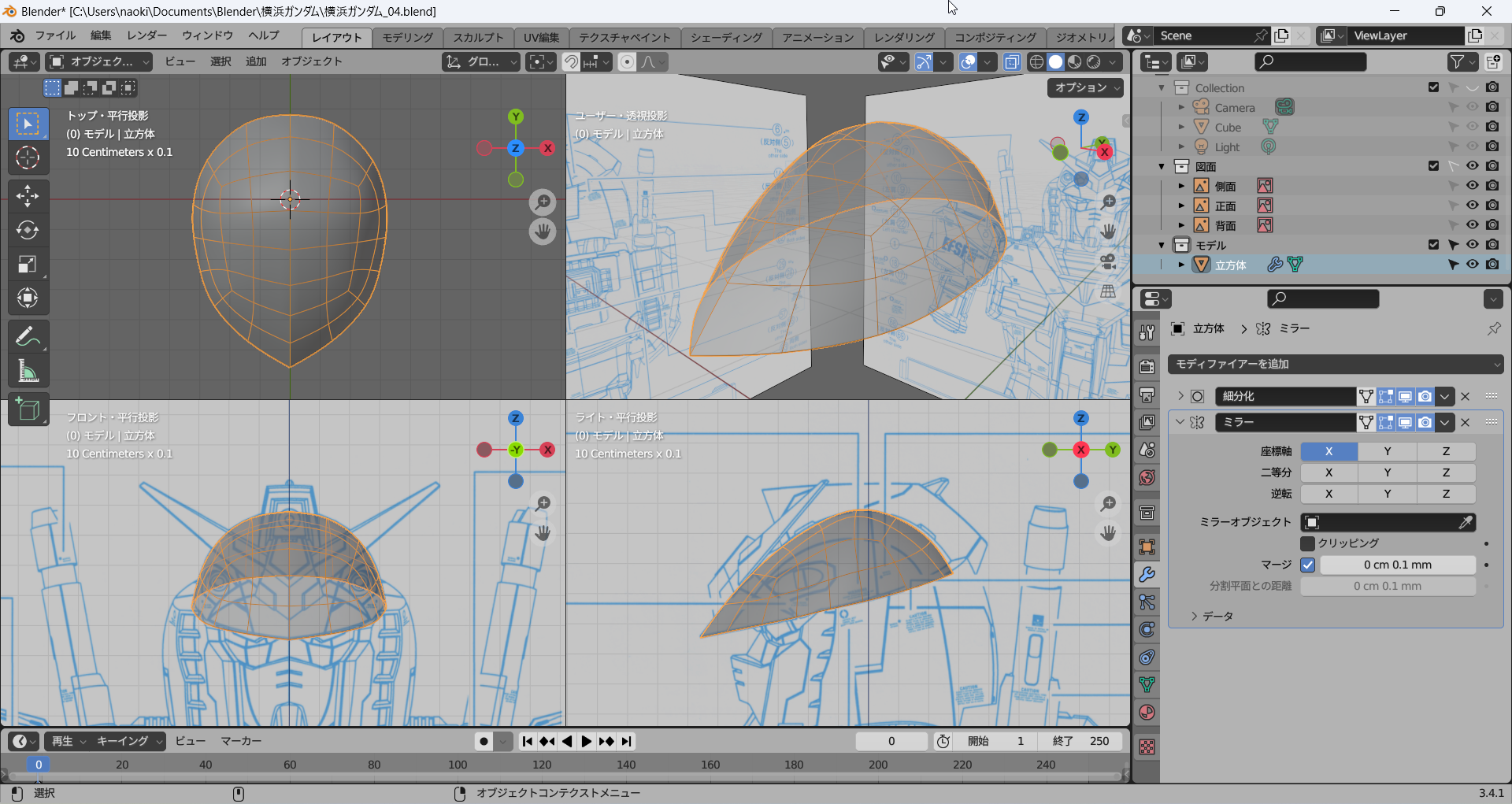Enable the クリッピング checkbox
This screenshot has height=804, width=1512.
pos(1308,543)
